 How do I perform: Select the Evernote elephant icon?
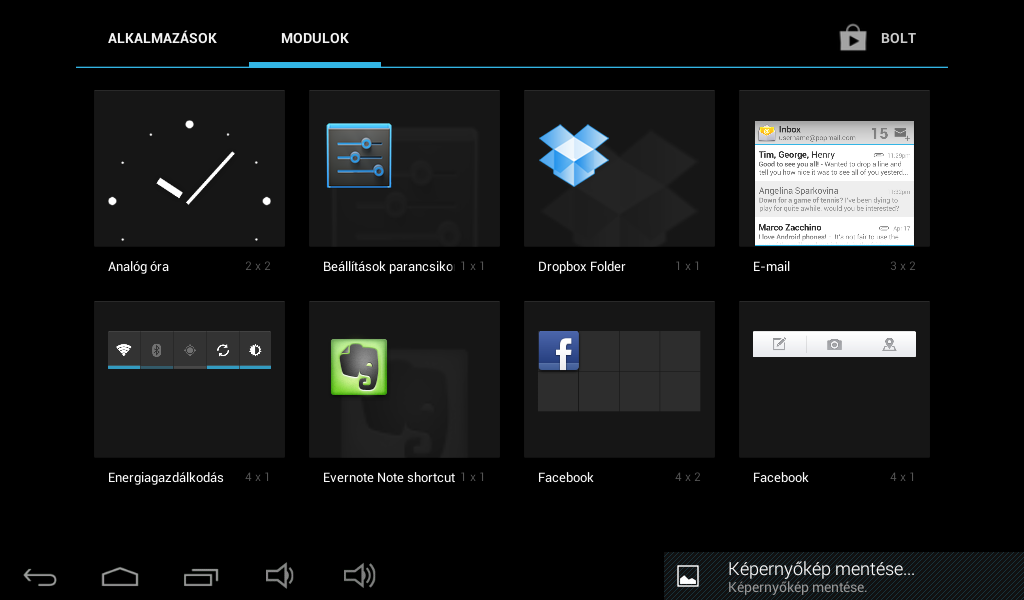pyautogui.click(x=359, y=367)
